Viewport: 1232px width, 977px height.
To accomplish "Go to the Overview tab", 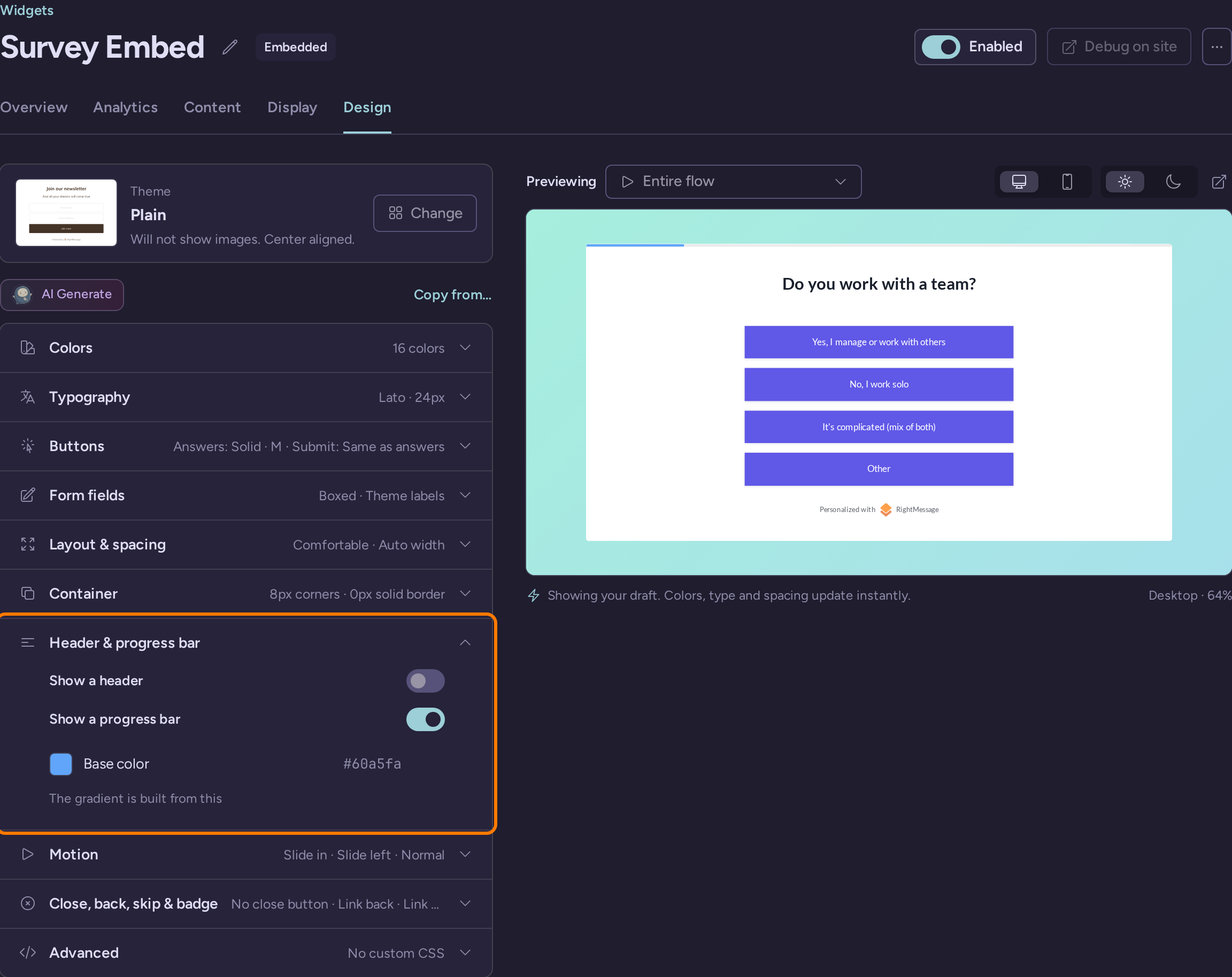I will 34,107.
